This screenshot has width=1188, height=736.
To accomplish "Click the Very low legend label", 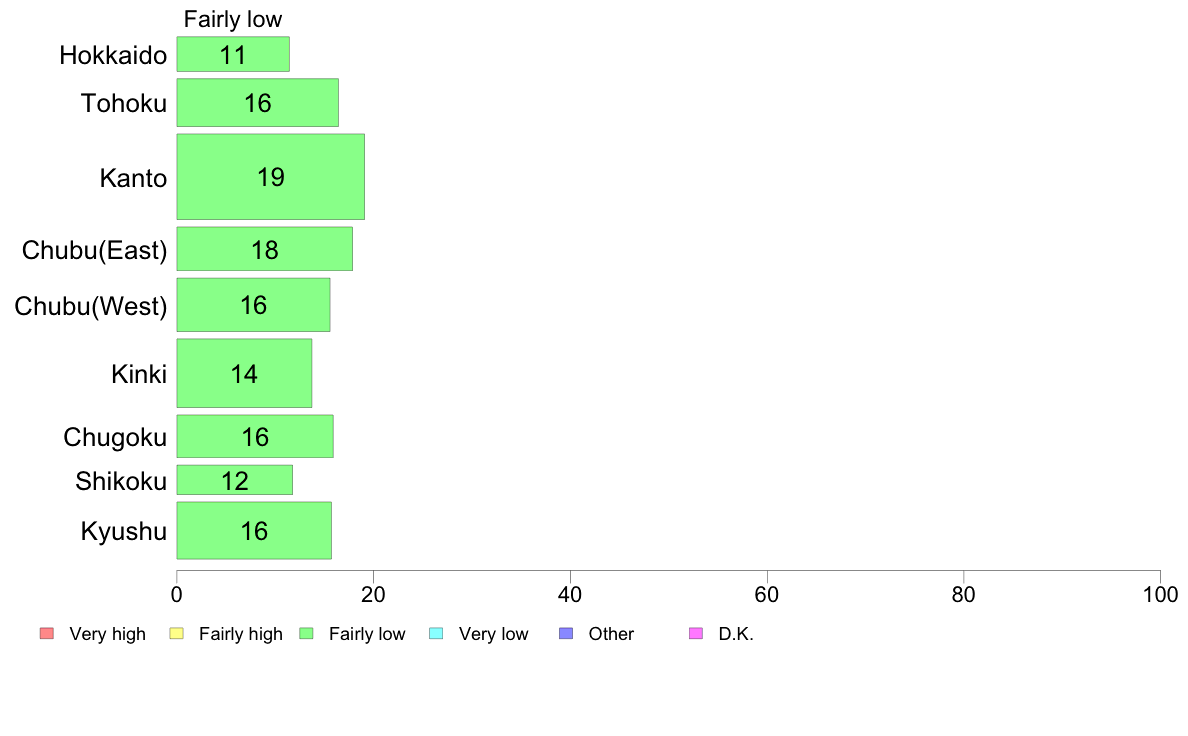I will pyautogui.click(x=493, y=634).
